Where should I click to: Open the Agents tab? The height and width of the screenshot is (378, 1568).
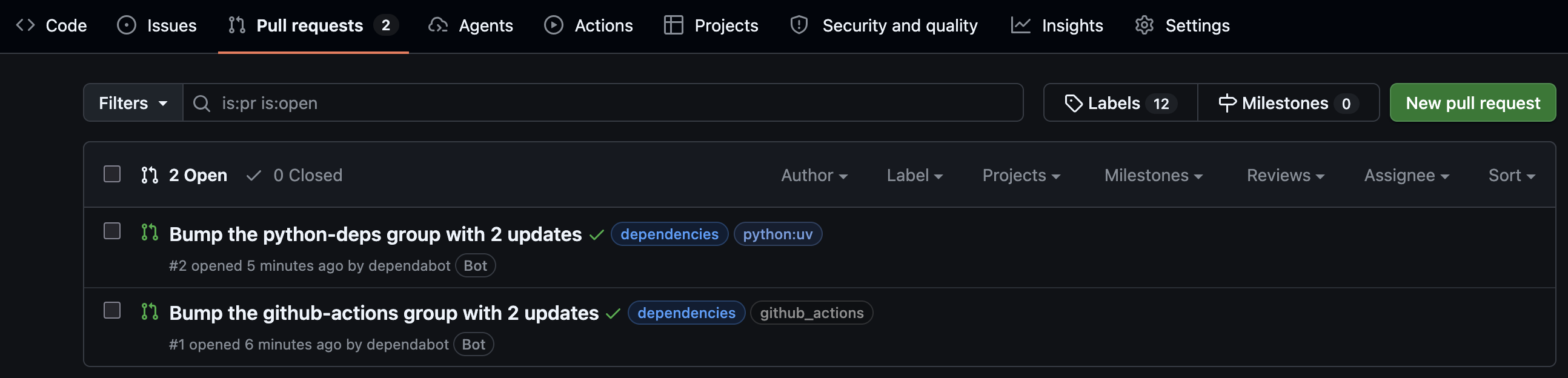coord(471,25)
